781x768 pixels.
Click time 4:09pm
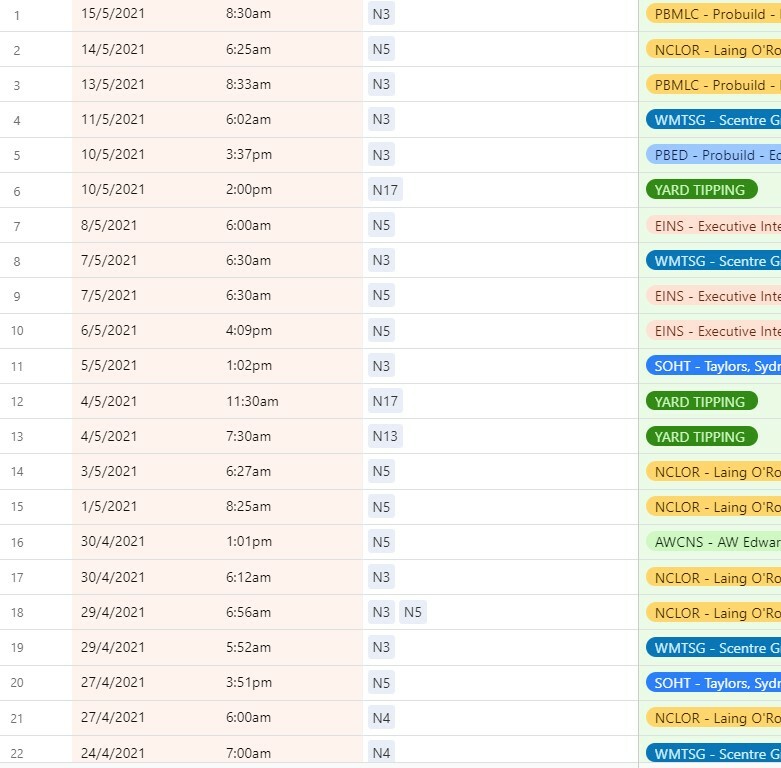[x=249, y=330]
